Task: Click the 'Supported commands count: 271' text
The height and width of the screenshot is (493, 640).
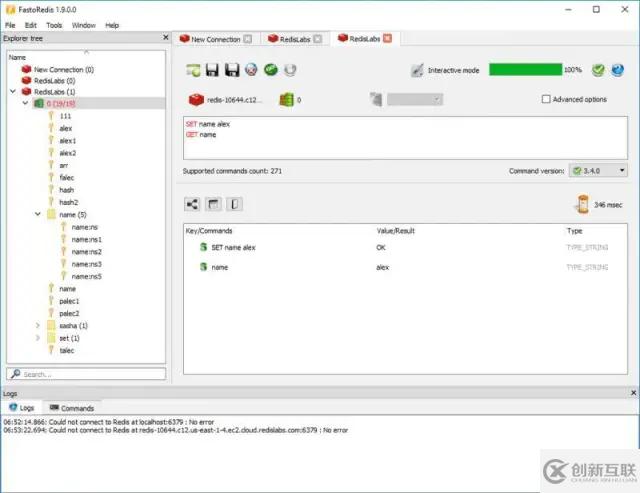Action: point(232,171)
